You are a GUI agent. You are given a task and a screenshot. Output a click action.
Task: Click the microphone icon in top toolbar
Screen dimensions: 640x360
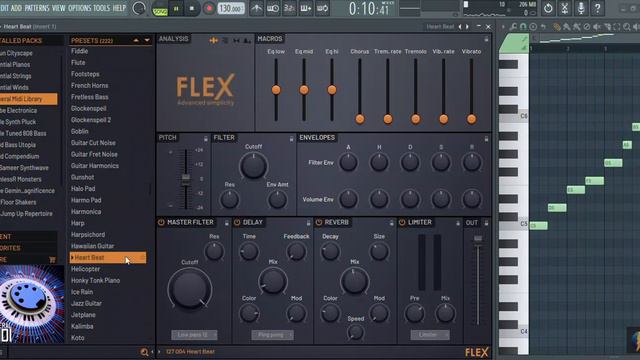click(x=581, y=8)
